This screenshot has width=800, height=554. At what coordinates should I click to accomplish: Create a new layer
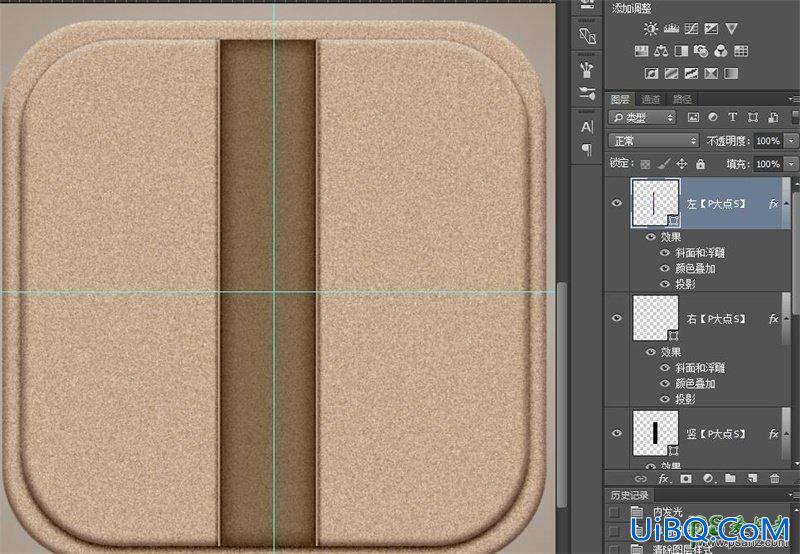pyautogui.click(x=752, y=479)
